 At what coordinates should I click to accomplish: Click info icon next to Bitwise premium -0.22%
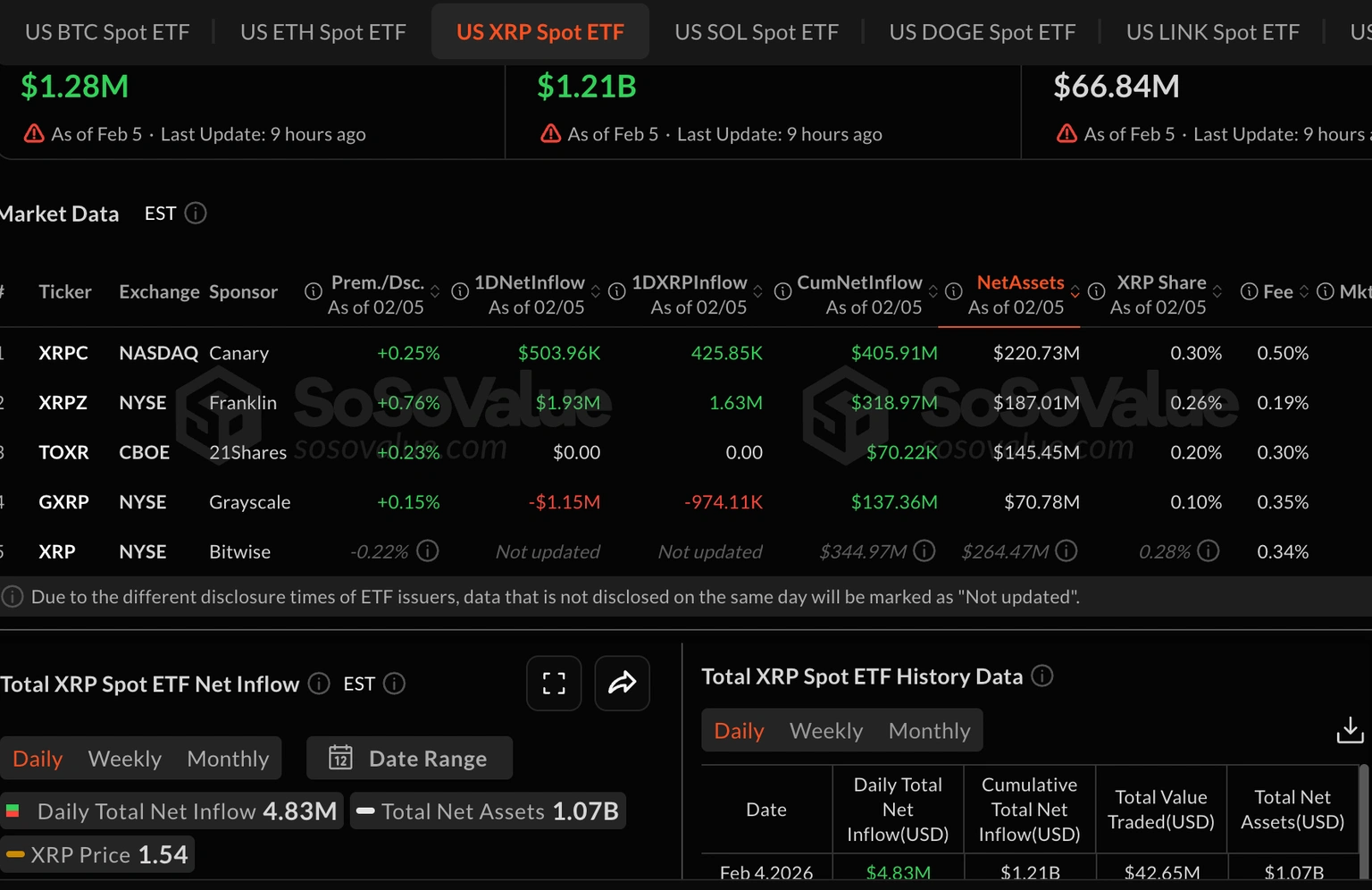click(428, 551)
